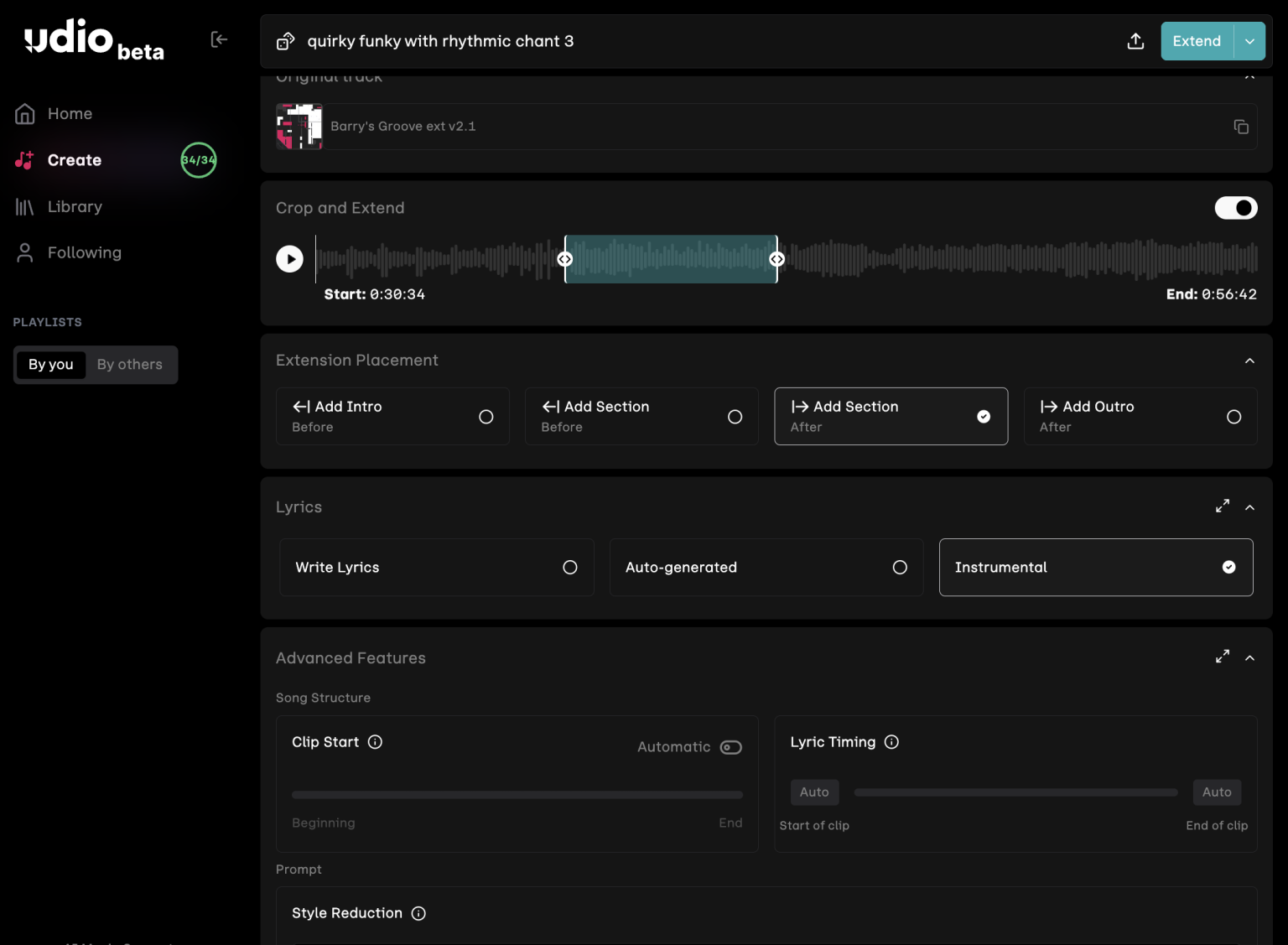This screenshot has width=1288, height=945.
Task: Copy the Barry's Groove ext v2.1 track
Action: click(x=1241, y=127)
